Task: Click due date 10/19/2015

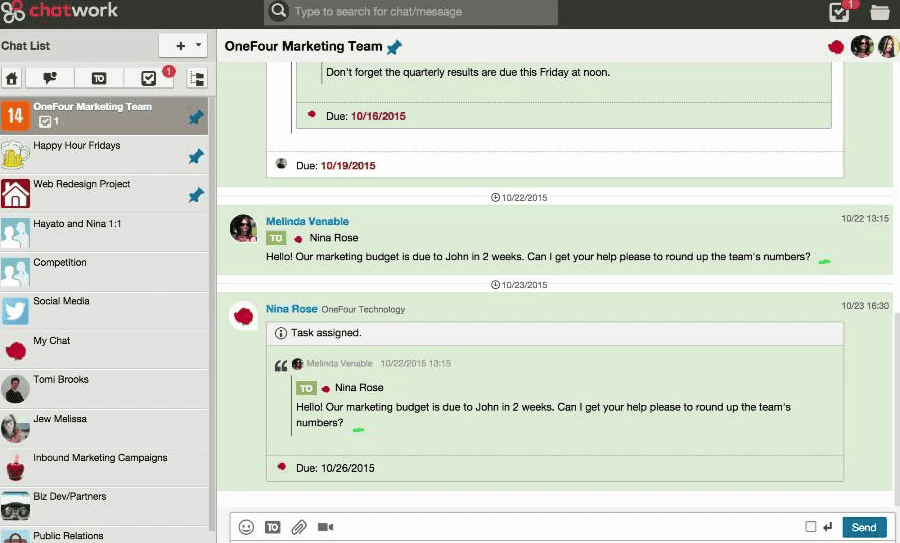Action: pos(348,165)
